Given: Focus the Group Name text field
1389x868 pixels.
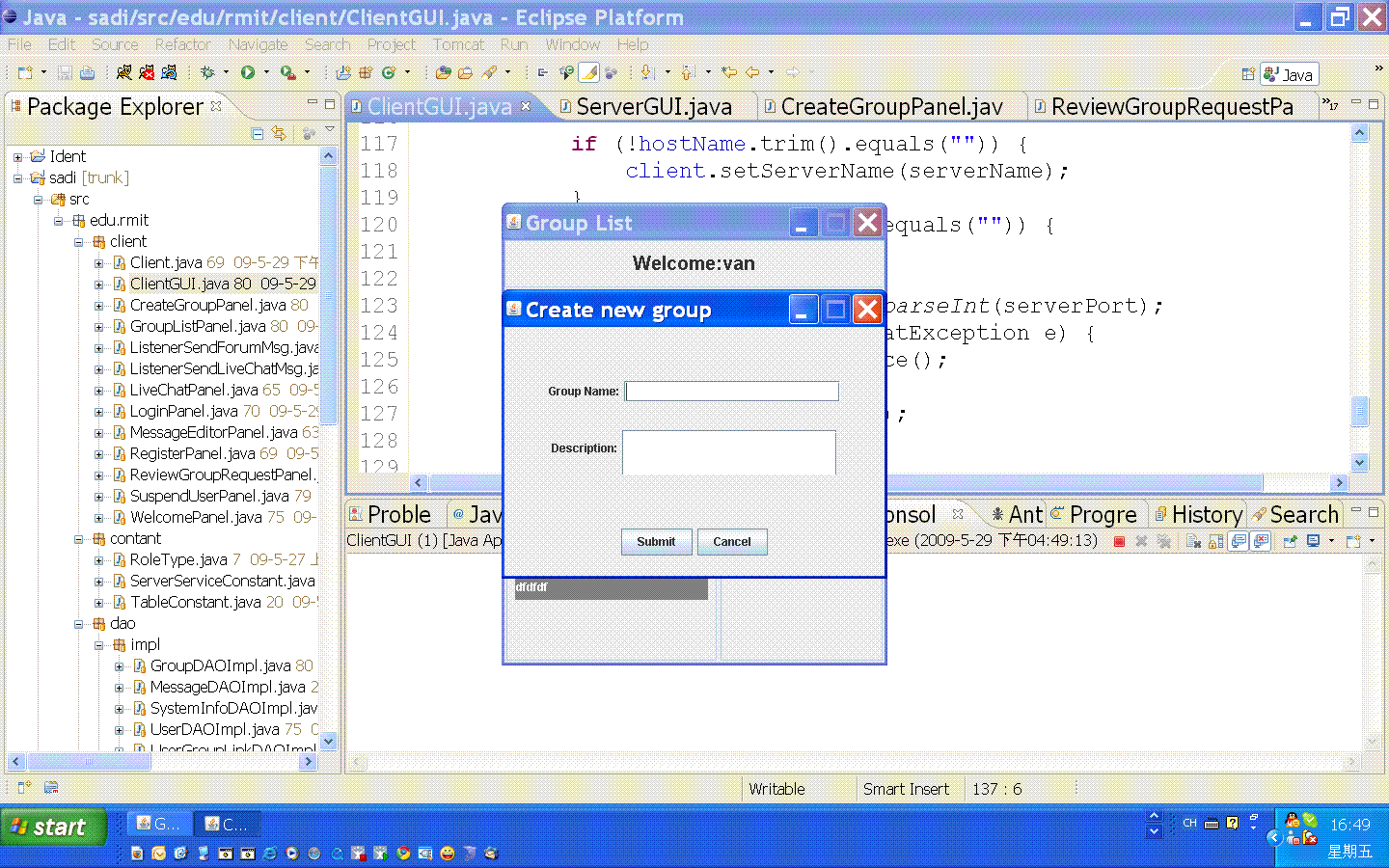Looking at the screenshot, I should 732,391.
